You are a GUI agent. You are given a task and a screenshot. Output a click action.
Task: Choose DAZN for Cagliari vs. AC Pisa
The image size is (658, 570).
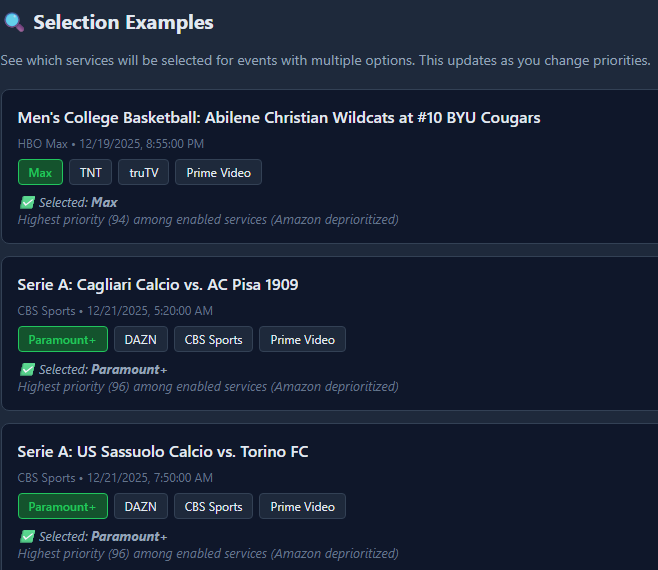[x=140, y=339]
